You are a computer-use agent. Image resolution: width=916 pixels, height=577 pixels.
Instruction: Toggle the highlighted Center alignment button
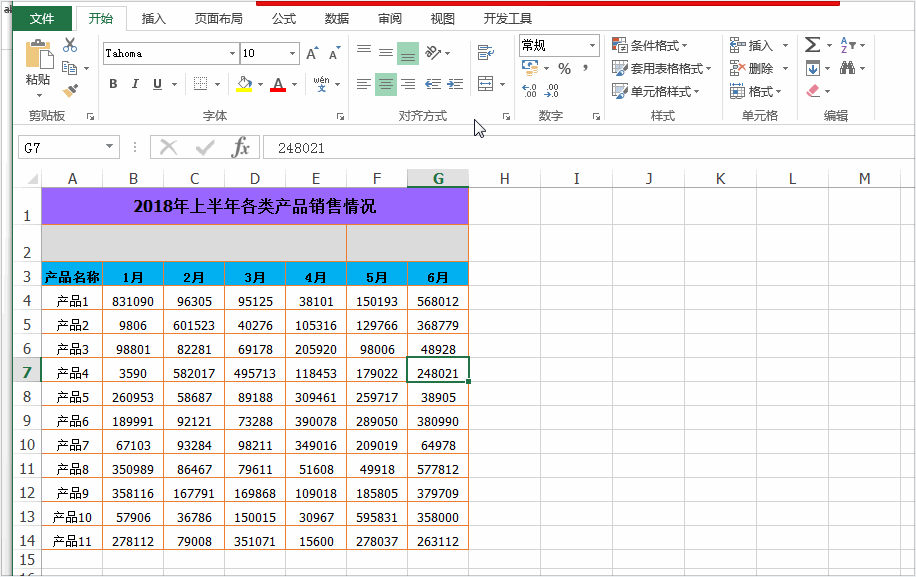click(x=386, y=84)
